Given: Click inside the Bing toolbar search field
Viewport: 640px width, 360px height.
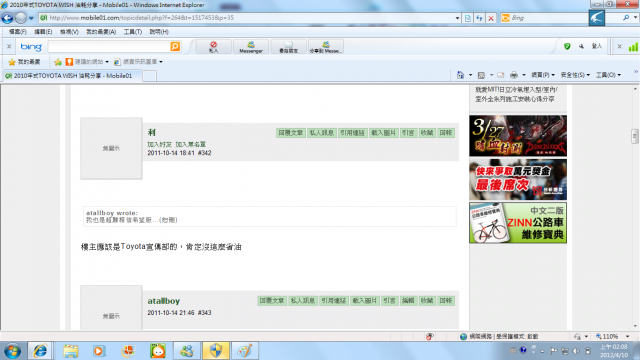Looking at the screenshot, I should 109,47.
